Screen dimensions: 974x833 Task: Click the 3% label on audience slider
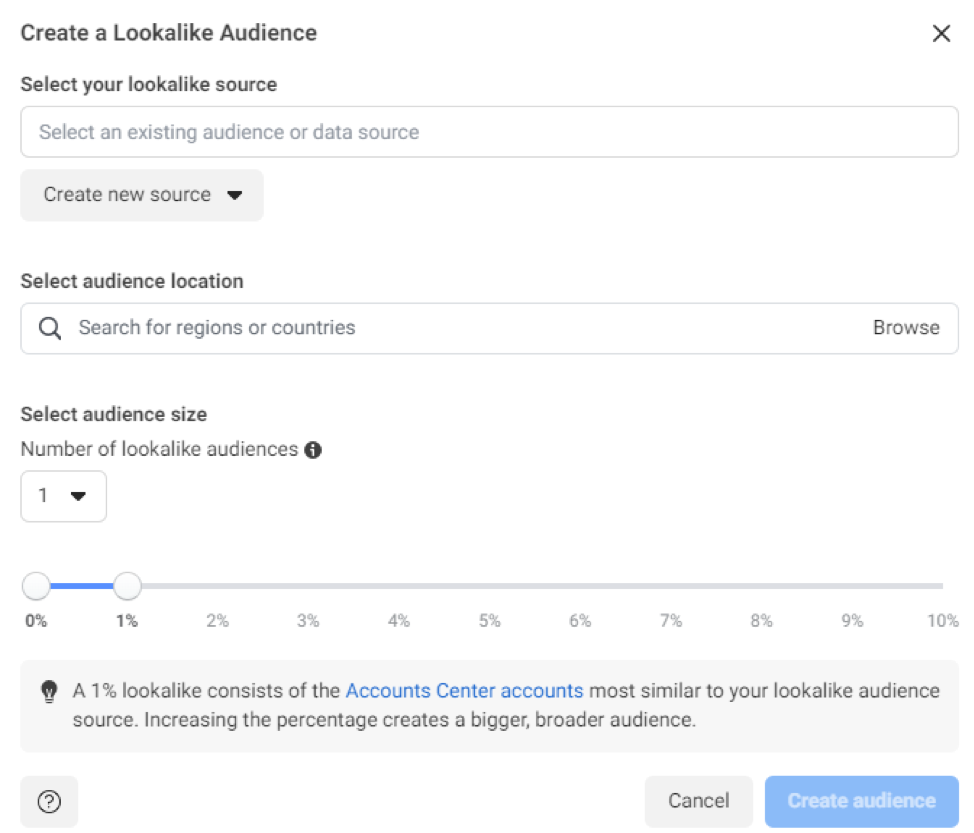[308, 621]
